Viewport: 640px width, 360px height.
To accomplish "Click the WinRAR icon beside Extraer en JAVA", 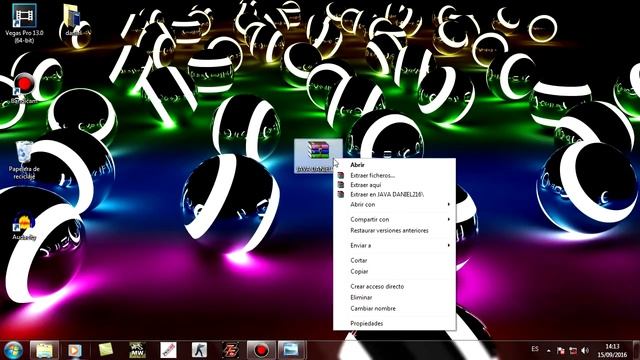I will (341, 194).
